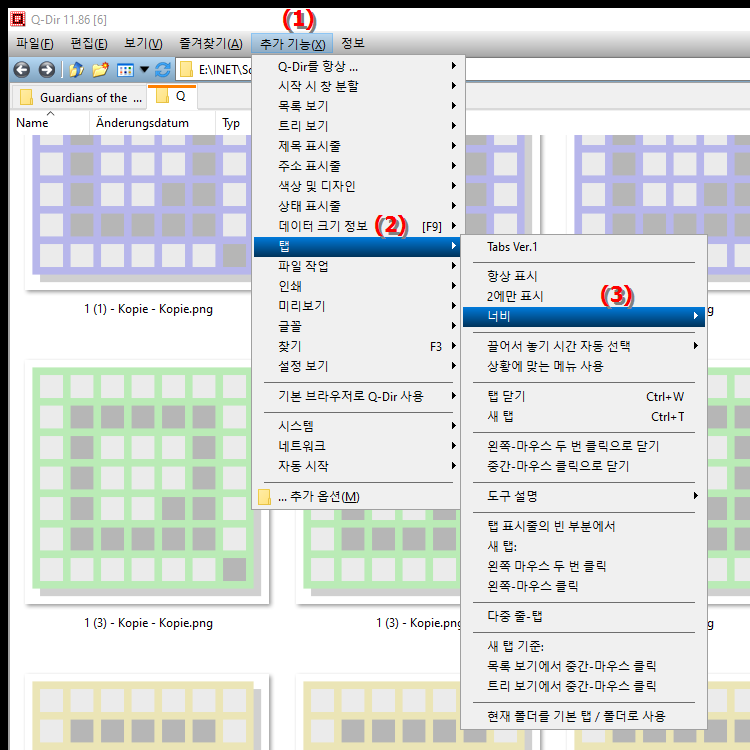This screenshot has height=750, width=750.
Task: Expand the Q-Dir를 항상 ... submenu
Action: coord(356,66)
